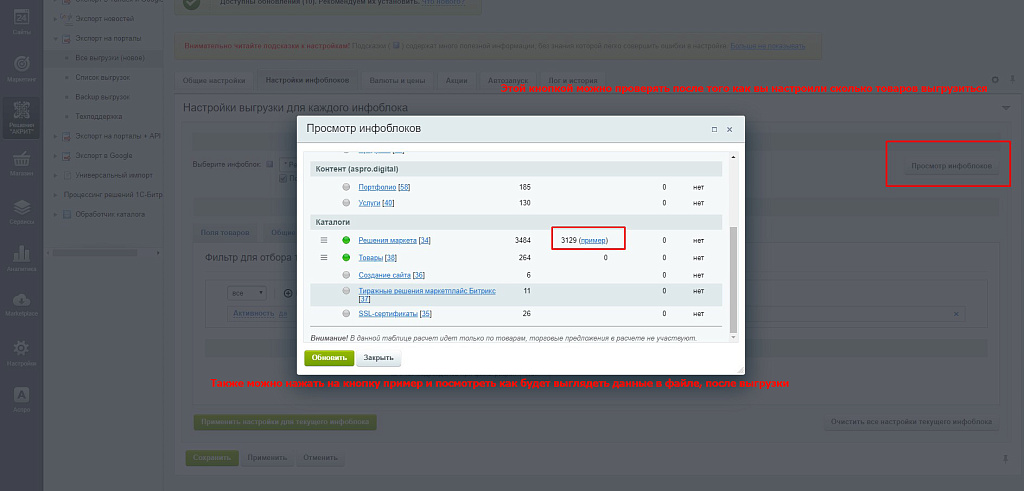Click the green Обновить button

(328, 358)
